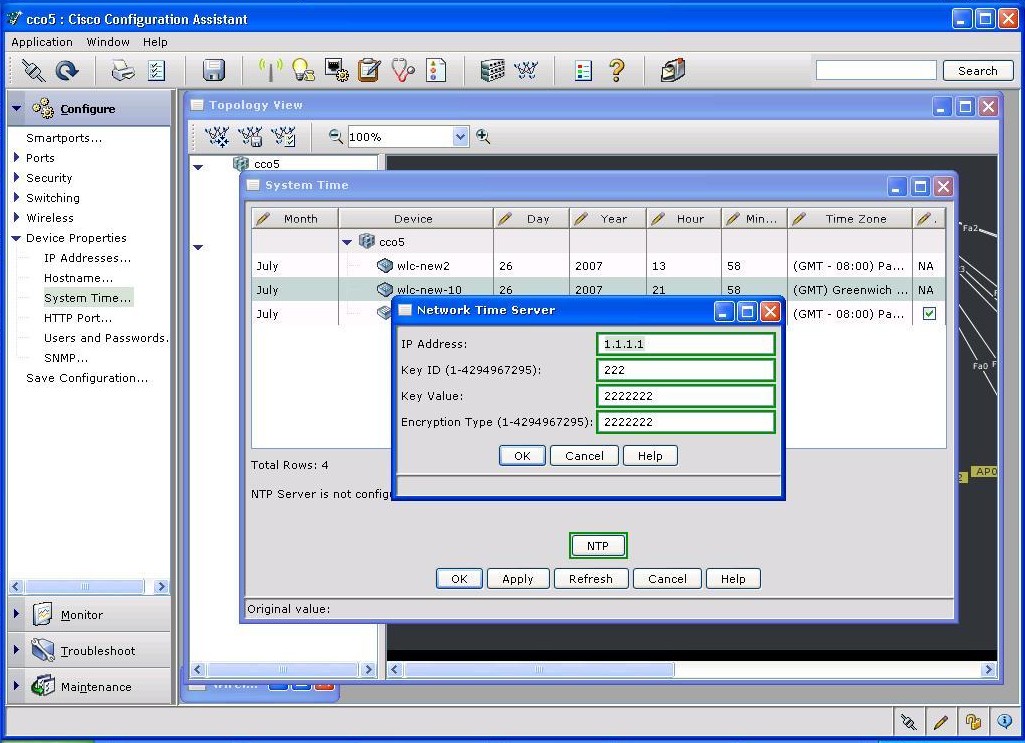Click the status bar plug connection icon

[909, 721]
